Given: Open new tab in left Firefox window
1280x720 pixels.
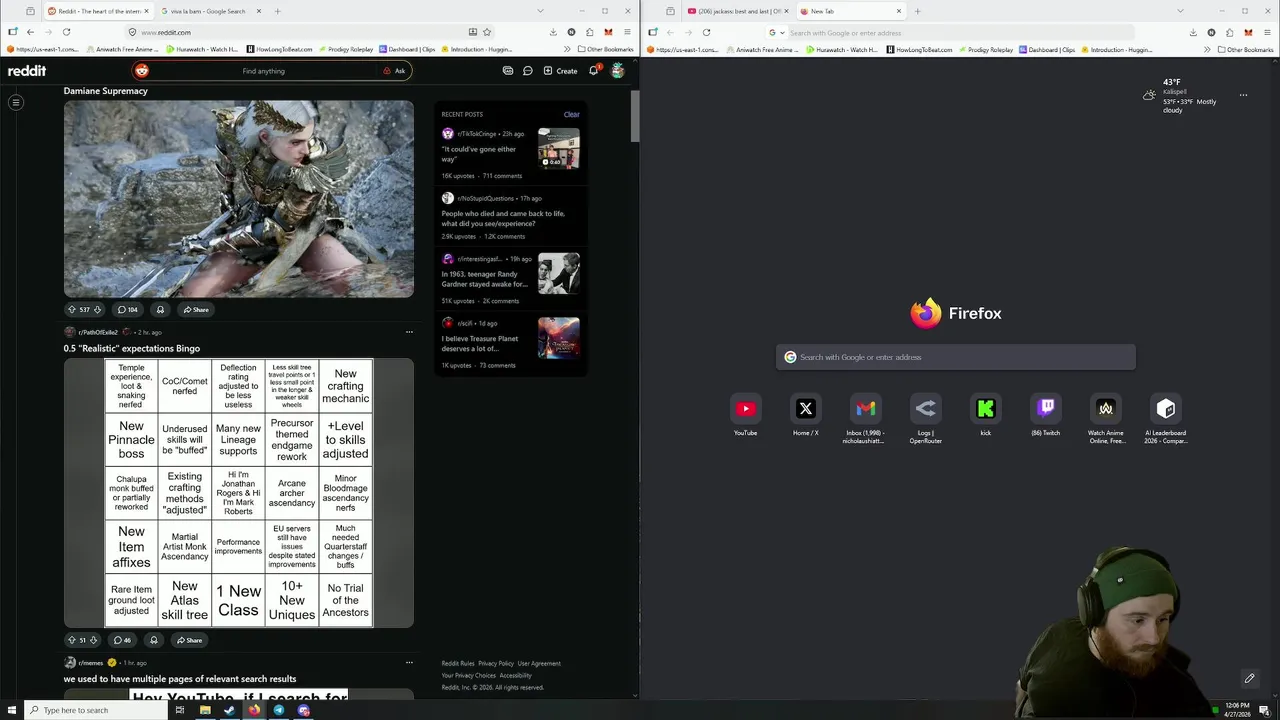Looking at the screenshot, I should (278, 11).
